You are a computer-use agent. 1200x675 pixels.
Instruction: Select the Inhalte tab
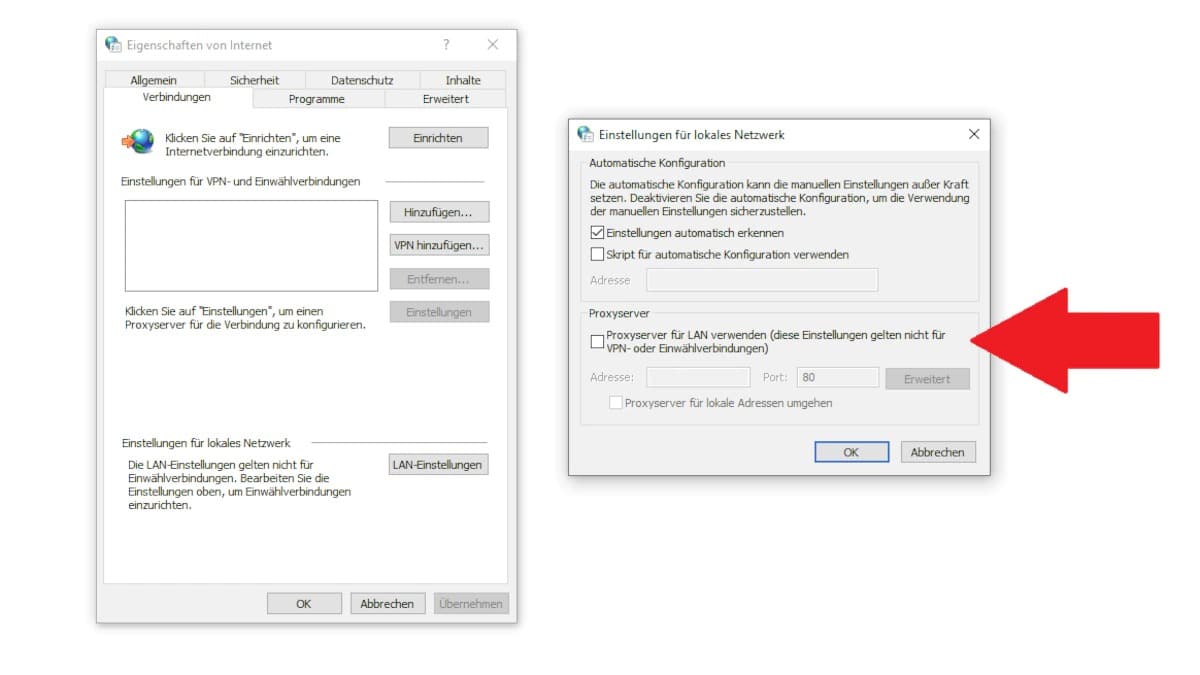coord(463,80)
